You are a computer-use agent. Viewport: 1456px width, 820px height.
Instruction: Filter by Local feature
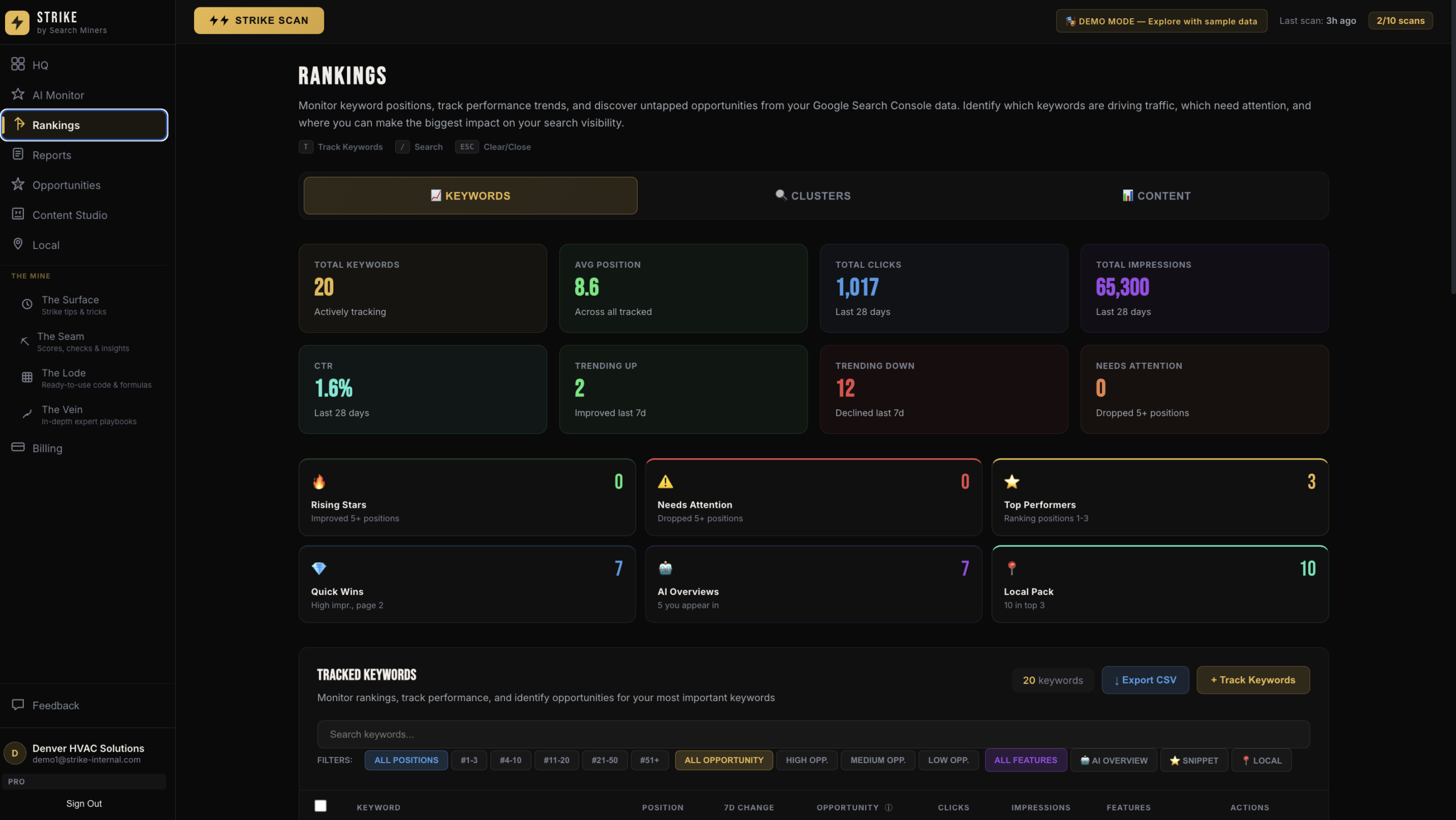[1261, 761]
